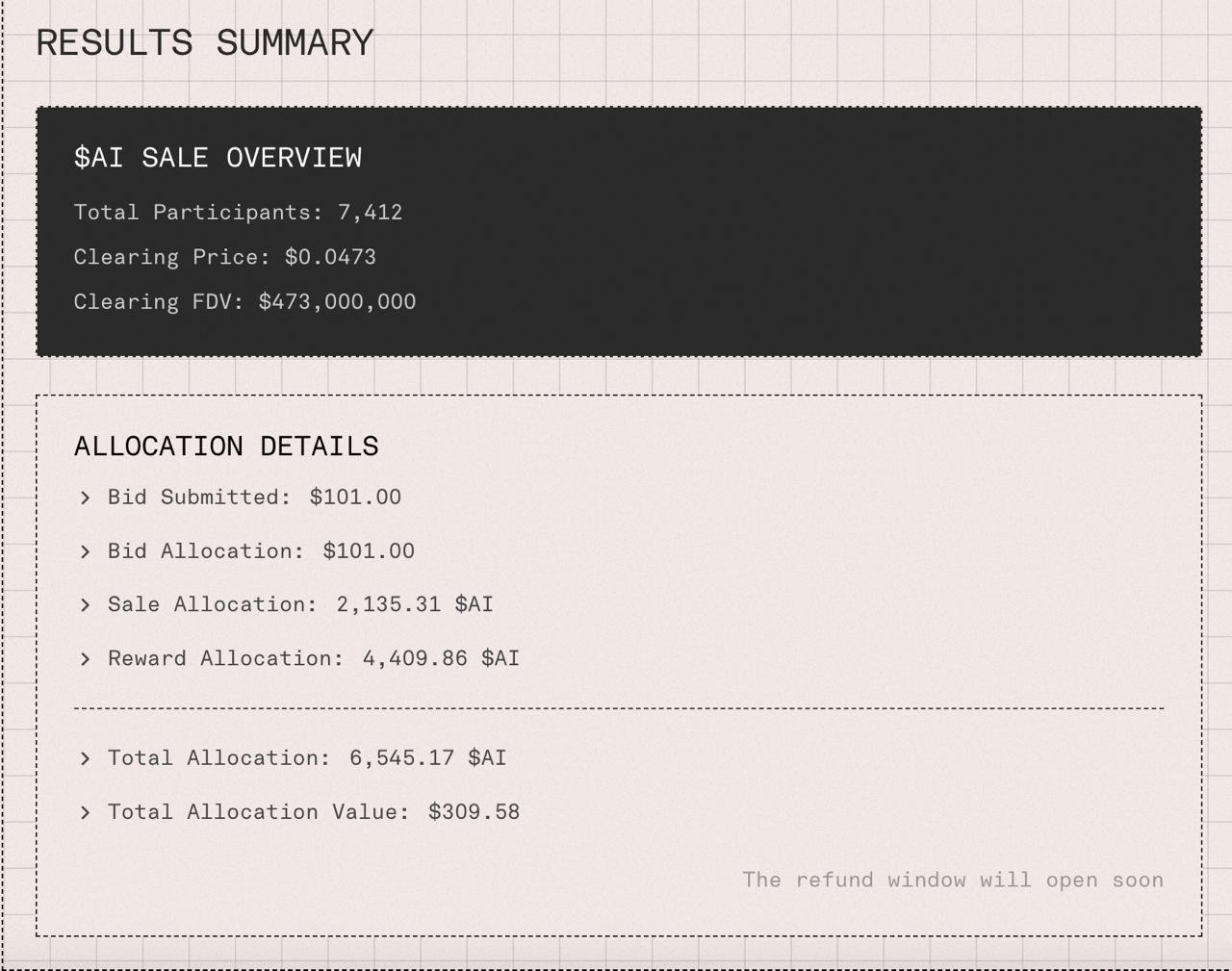Click the $AI Sale Overview title
This screenshot has width=1232, height=971.
pyautogui.click(x=218, y=158)
